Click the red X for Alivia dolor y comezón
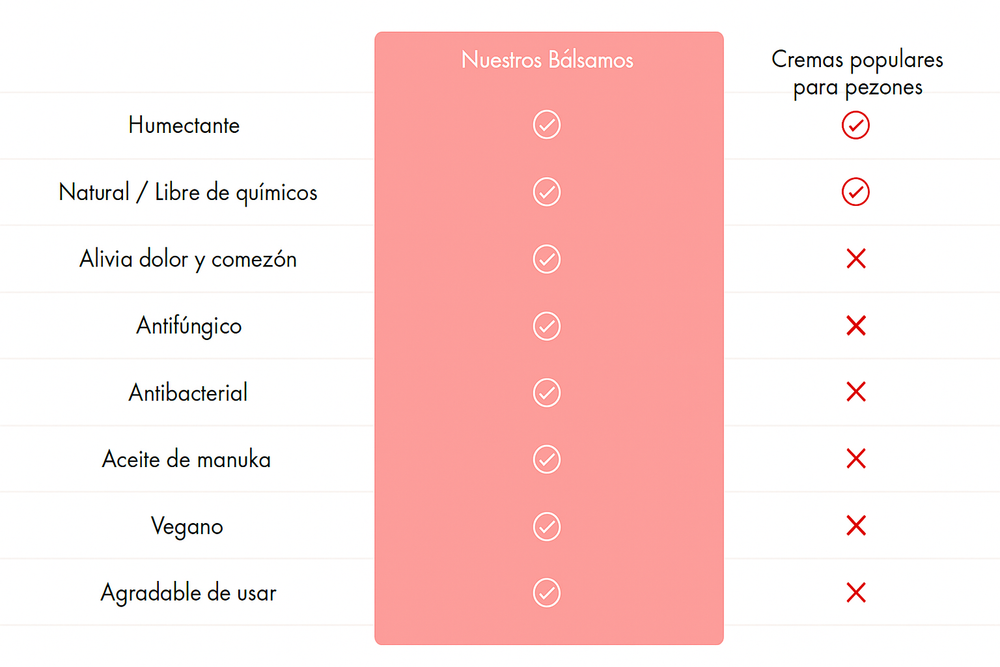The height and width of the screenshot is (667, 1000). coord(856,259)
